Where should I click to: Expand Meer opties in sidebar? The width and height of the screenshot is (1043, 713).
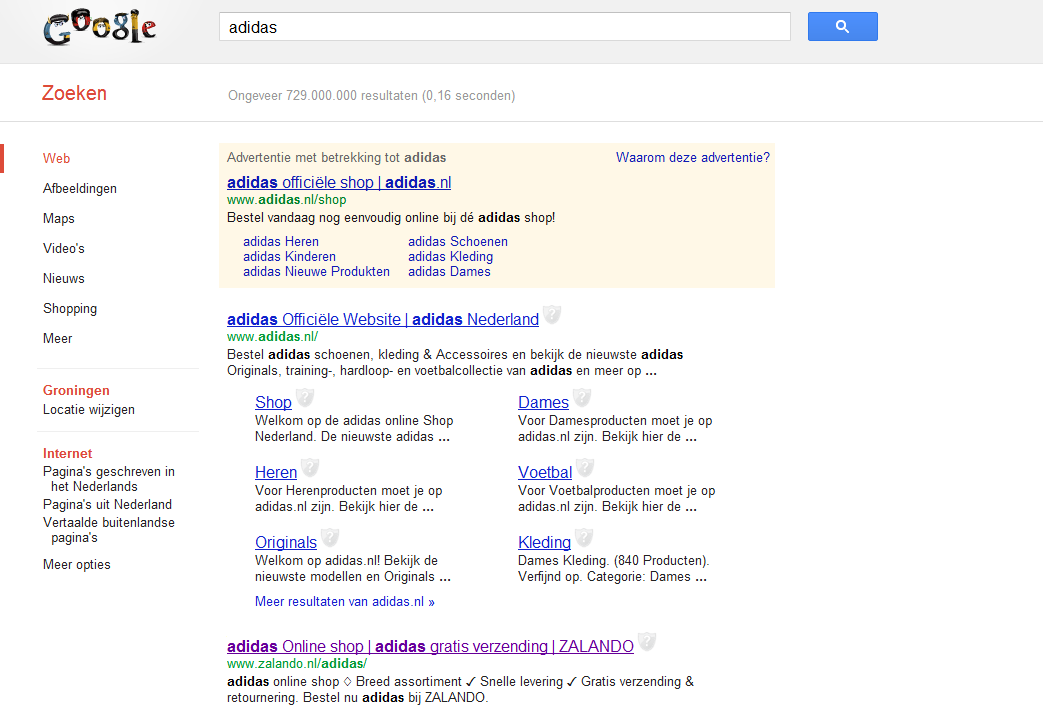pyautogui.click(x=76, y=564)
